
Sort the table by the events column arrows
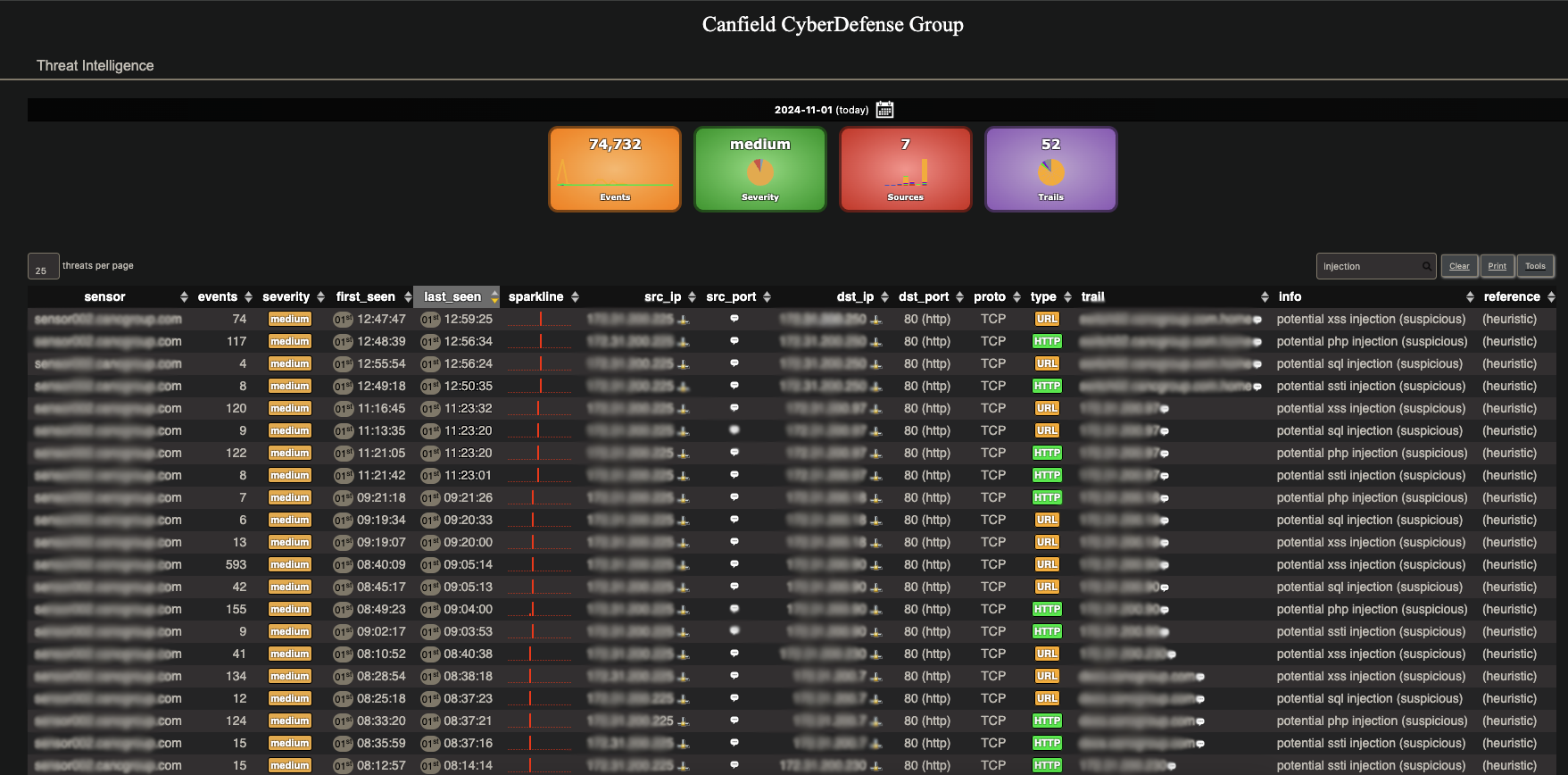tap(248, 297)
